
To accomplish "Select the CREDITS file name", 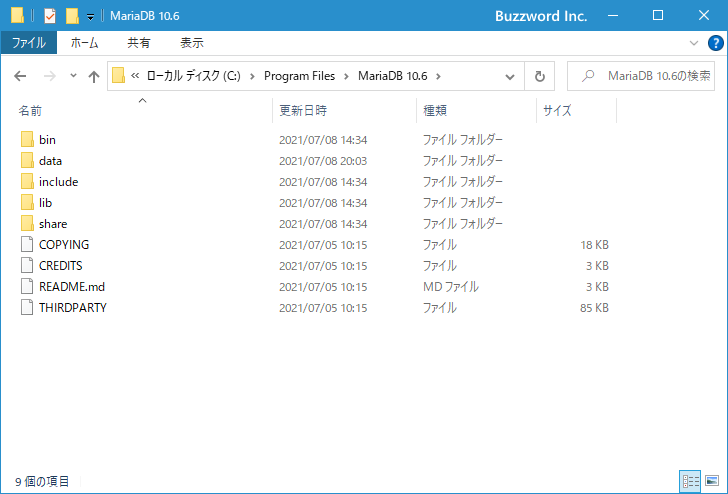I will point(60,266).
